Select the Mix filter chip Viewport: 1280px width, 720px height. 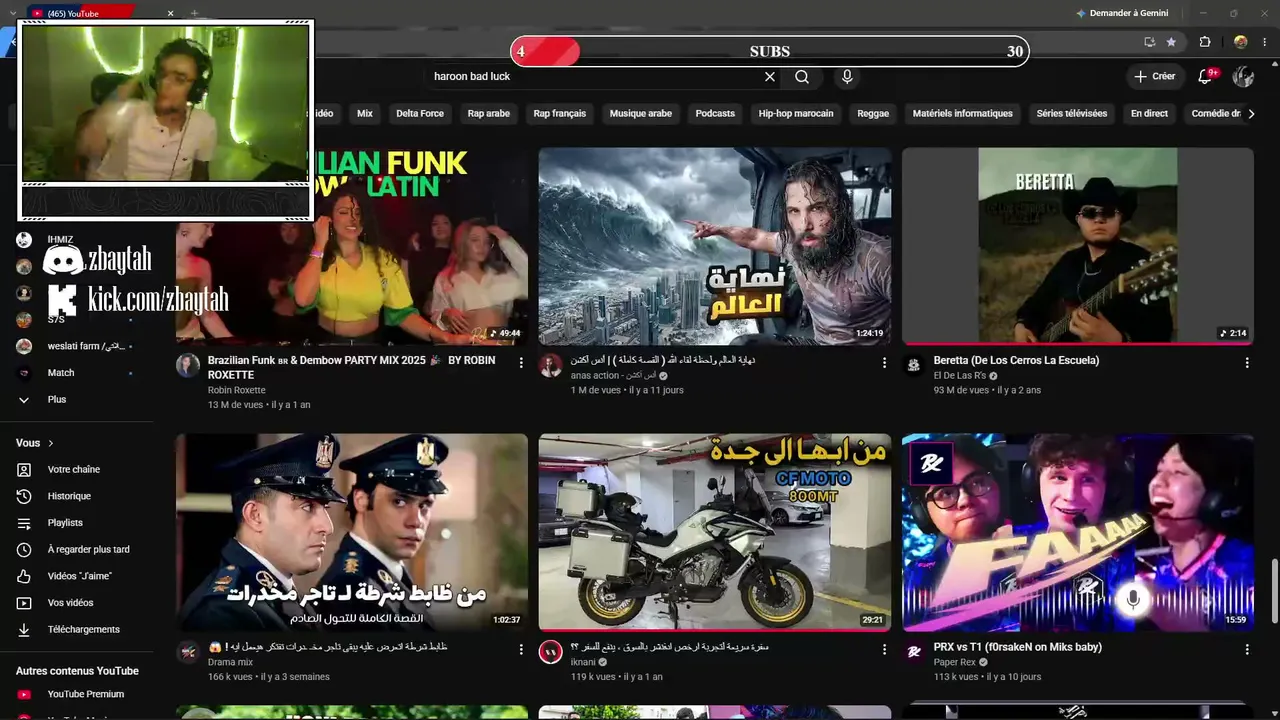[365, 114]
